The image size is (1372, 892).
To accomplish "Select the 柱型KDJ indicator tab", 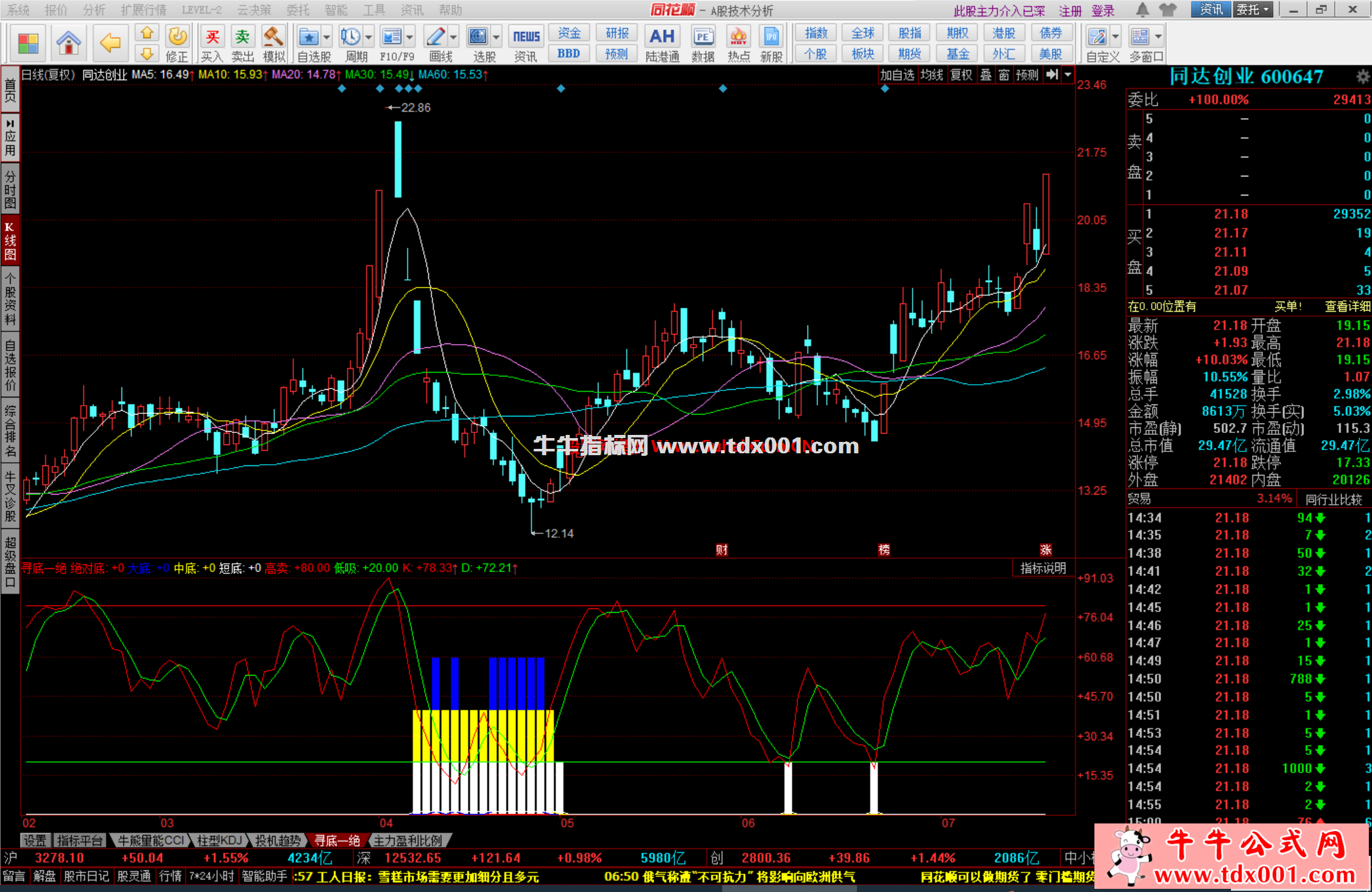I will pyautogui.click(x=219, y=841).
